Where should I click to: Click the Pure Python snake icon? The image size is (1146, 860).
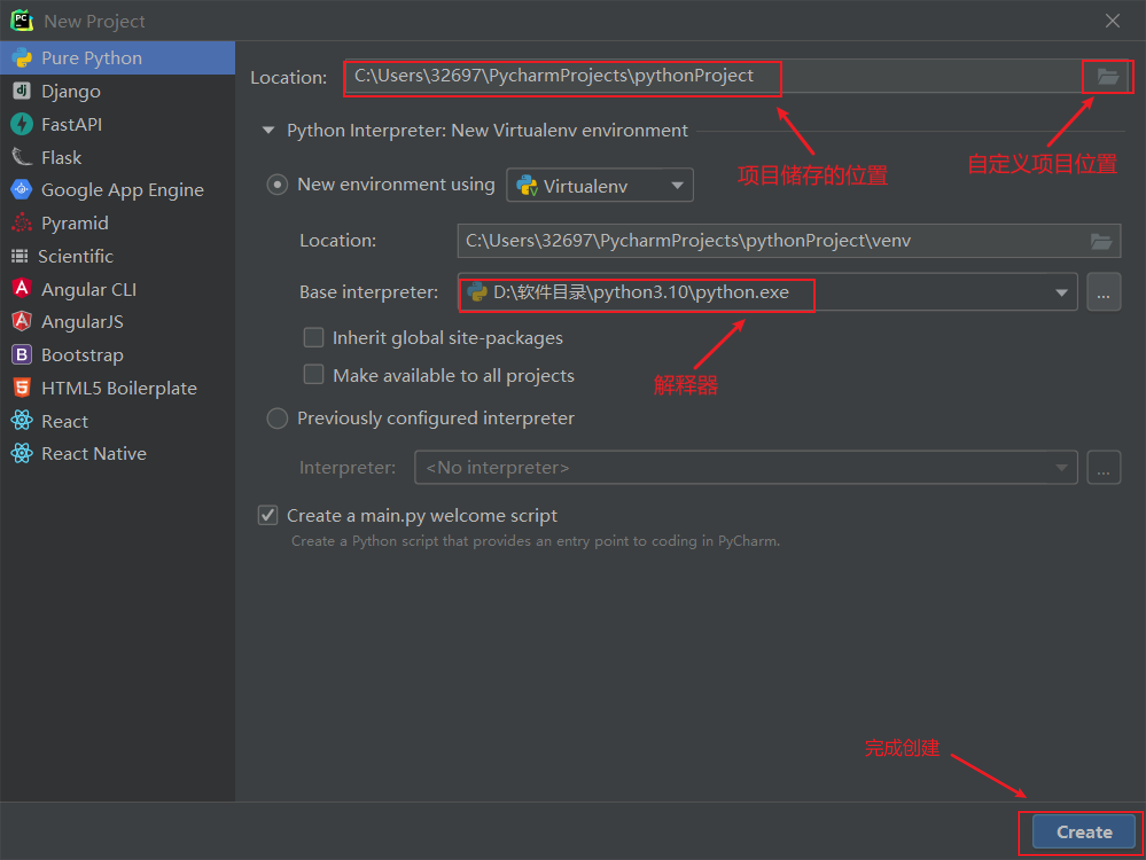(22, 58)
